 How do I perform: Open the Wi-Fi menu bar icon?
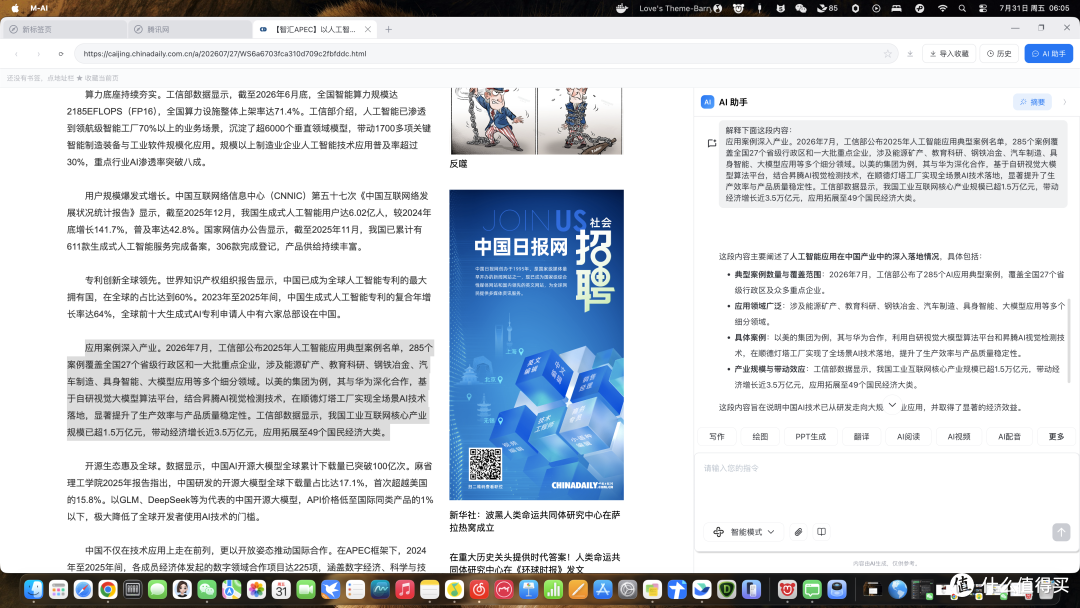(942, 8)
